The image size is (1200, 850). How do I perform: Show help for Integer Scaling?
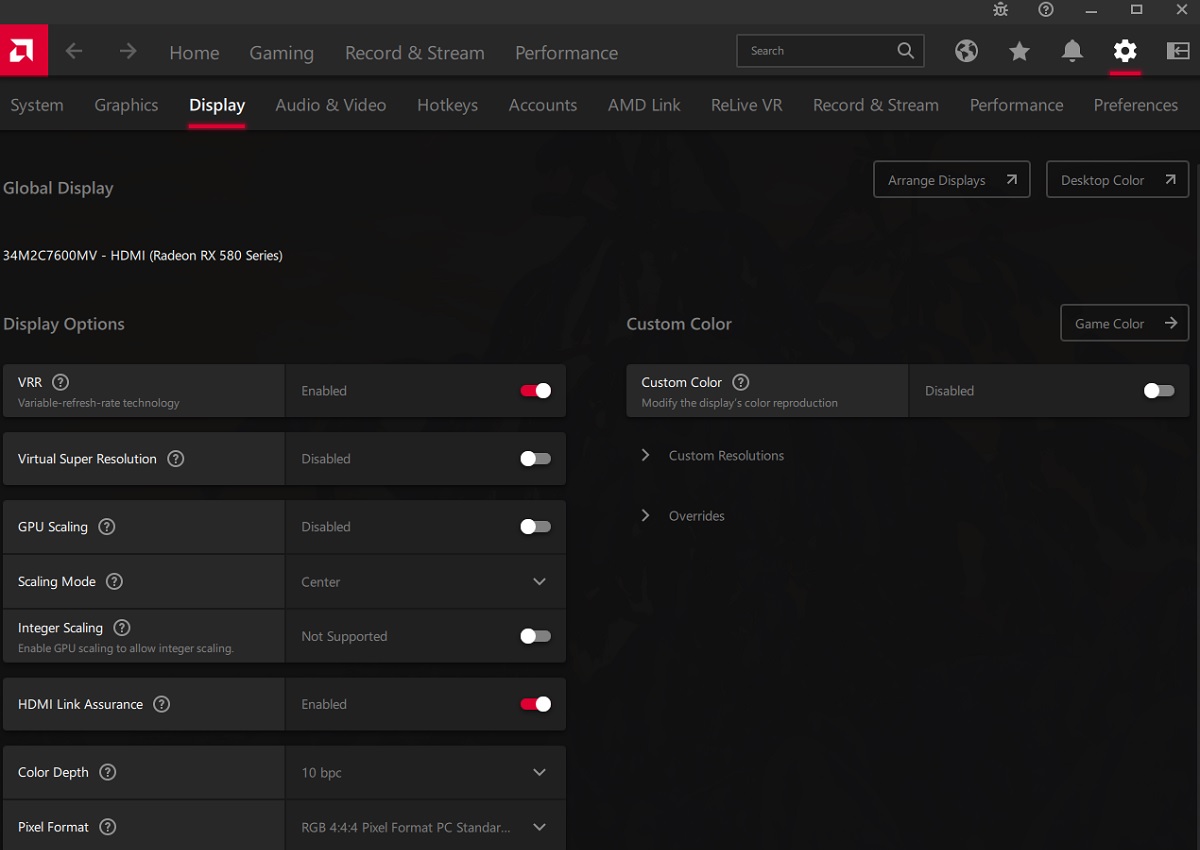(122, 628)
